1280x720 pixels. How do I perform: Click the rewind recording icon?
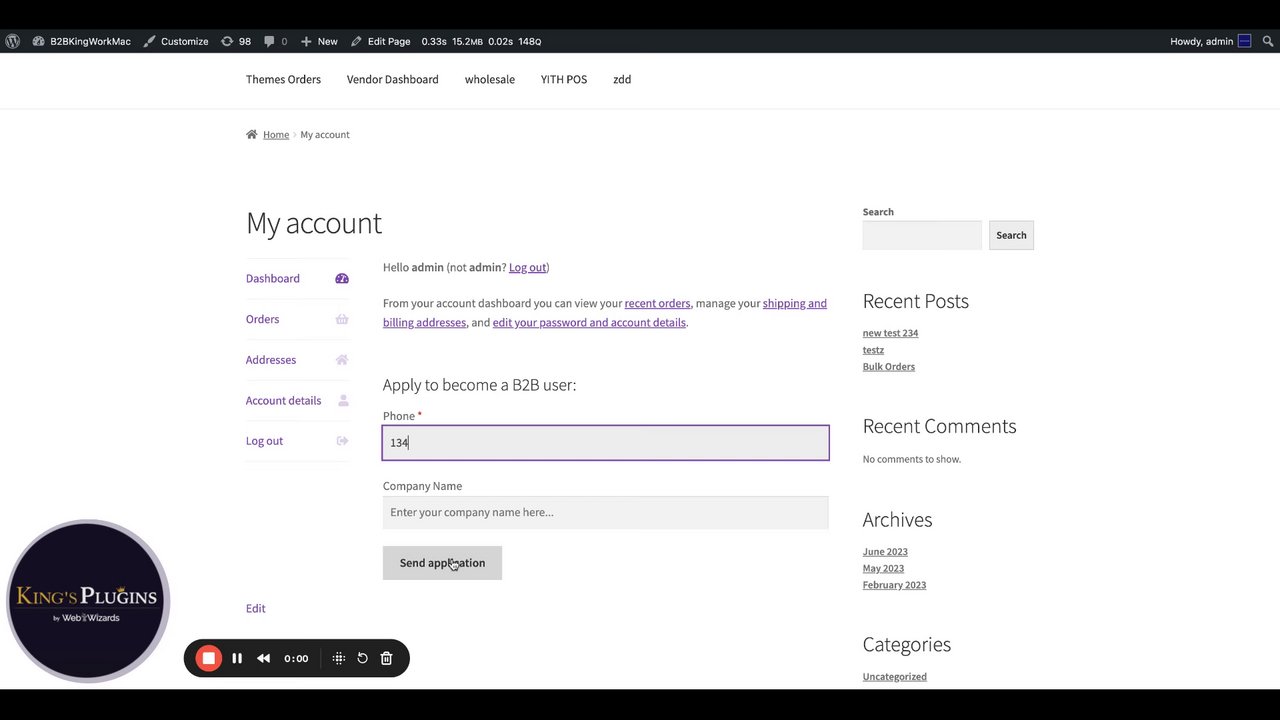pyautogui.click(x=264, y=658)
